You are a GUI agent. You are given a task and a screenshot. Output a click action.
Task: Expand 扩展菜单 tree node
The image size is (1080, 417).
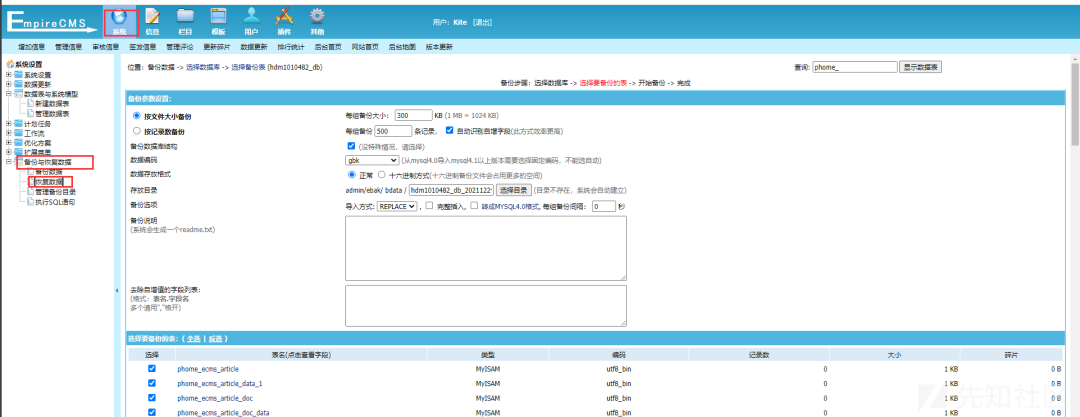[8, 152]
